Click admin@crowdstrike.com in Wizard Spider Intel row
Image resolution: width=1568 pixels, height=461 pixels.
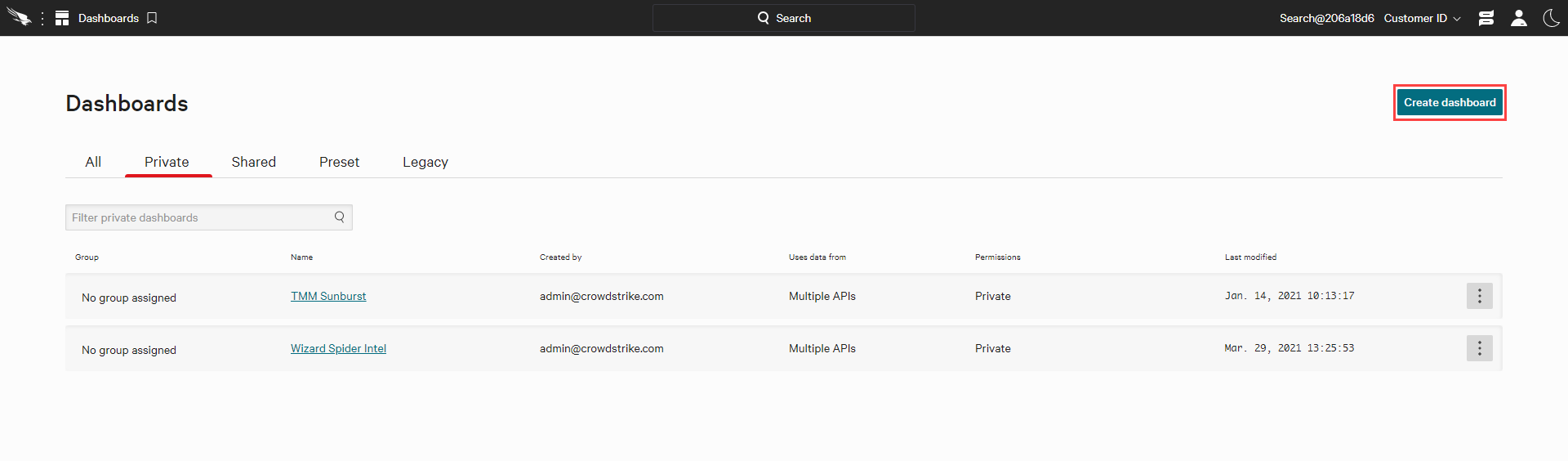(602, 348)
